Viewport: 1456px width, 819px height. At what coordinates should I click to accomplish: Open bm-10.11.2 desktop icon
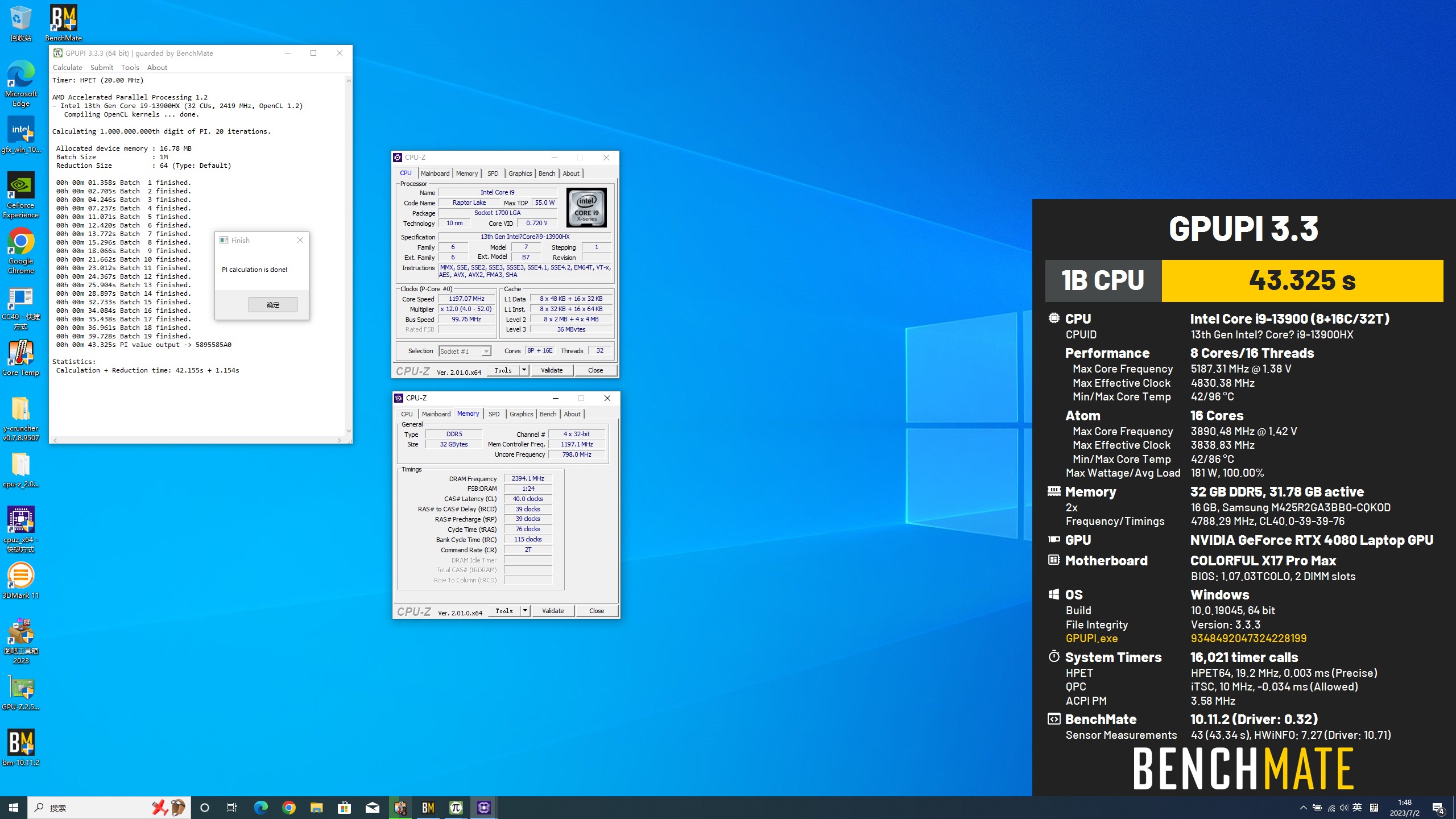point(21,748)
